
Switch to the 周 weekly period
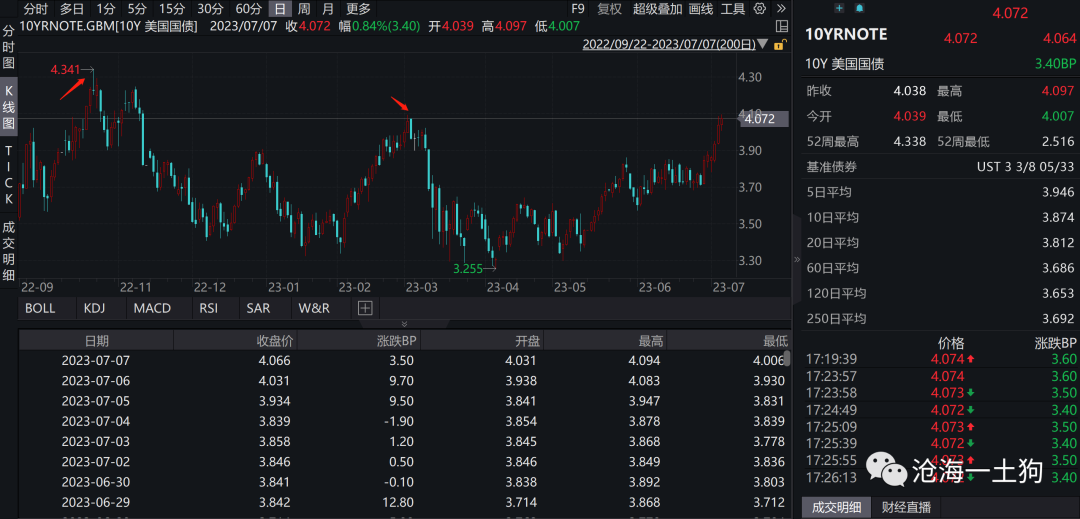point(304,9)
